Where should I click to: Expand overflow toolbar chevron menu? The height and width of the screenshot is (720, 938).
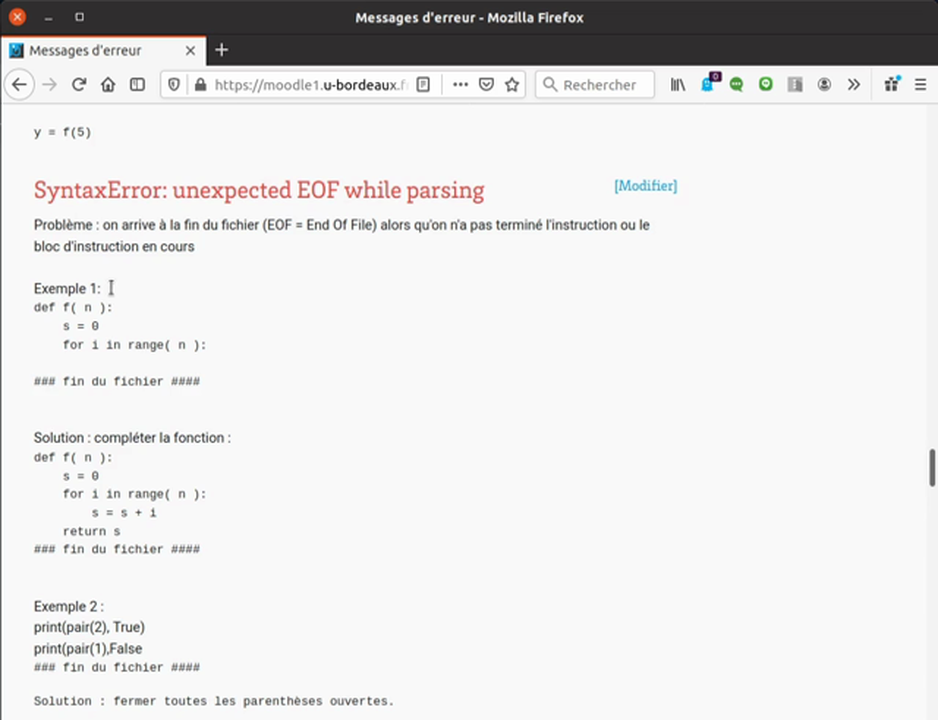pos(853,85)
